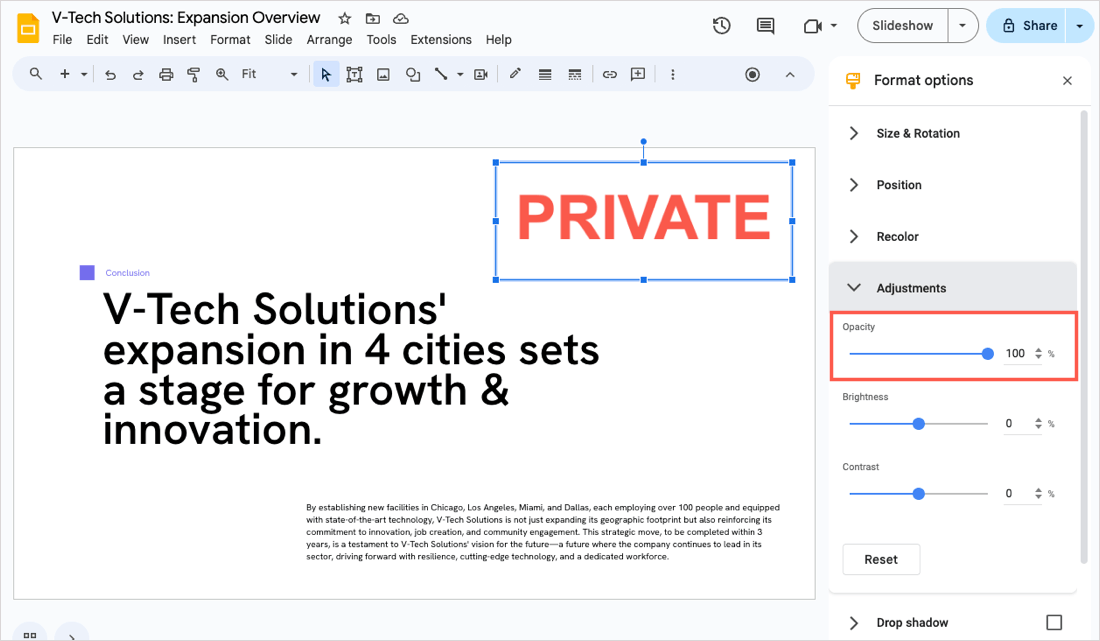The width and height of the screenshot is (1100, 641).
Task: Reset the image adjustments
Action: tap(881, 560)
